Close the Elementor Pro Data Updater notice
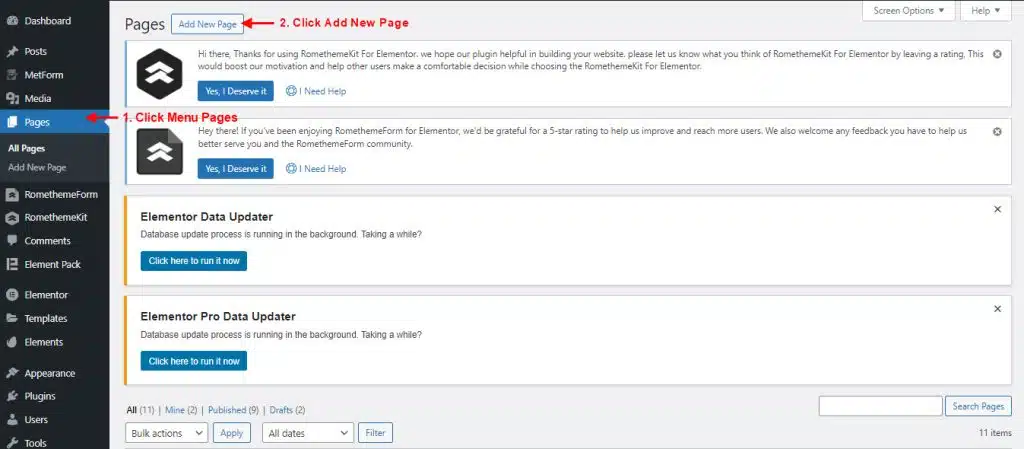The width and height of the screenshot is (1024, 449). click(x=997, y=309)
